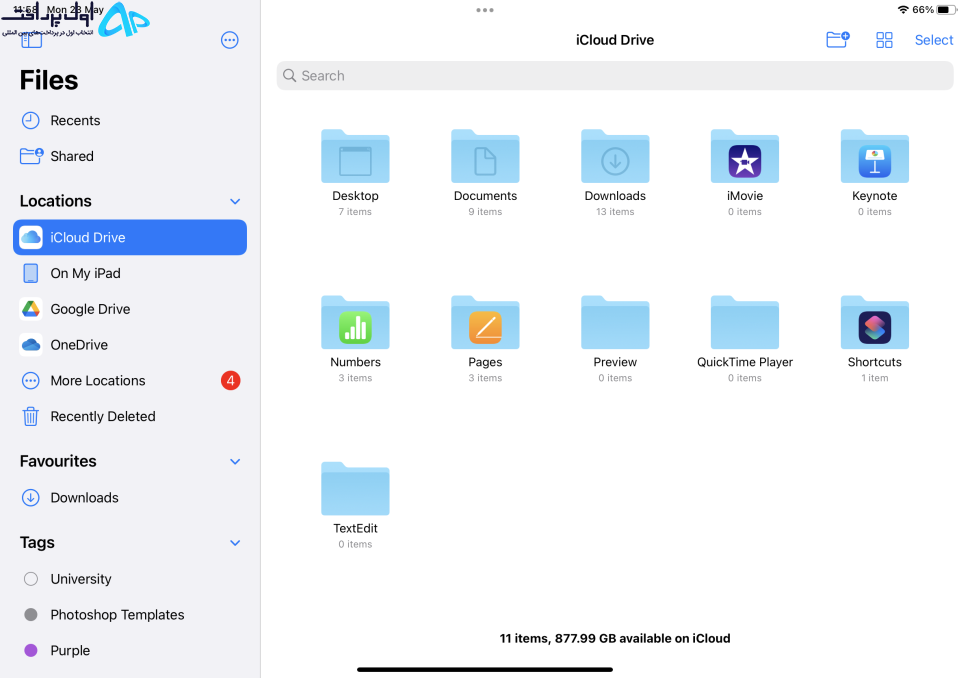Click the home indicator bar at bottom

(485, 669)
